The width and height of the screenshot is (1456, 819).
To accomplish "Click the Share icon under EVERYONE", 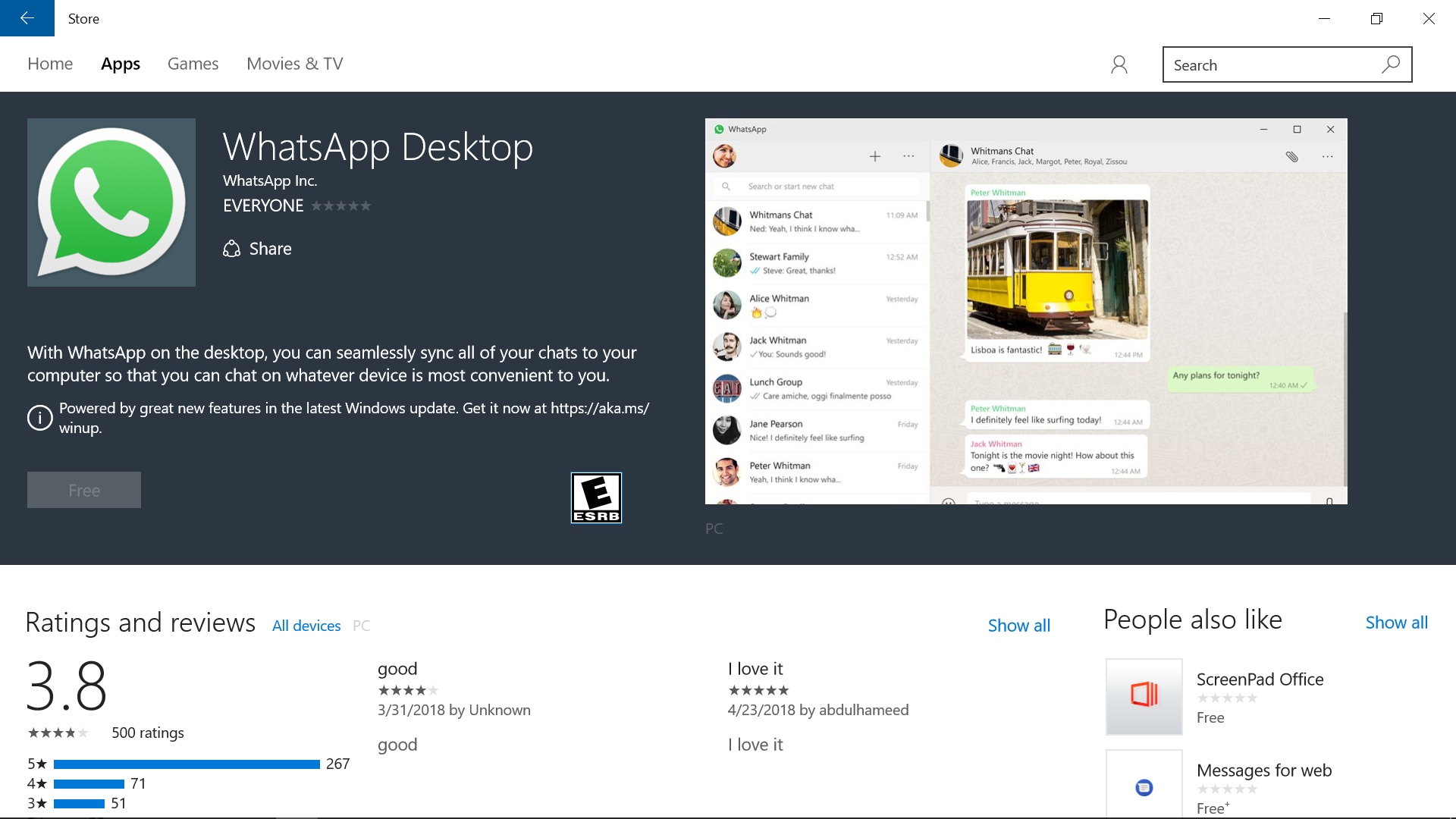I will tap(231, 249).
